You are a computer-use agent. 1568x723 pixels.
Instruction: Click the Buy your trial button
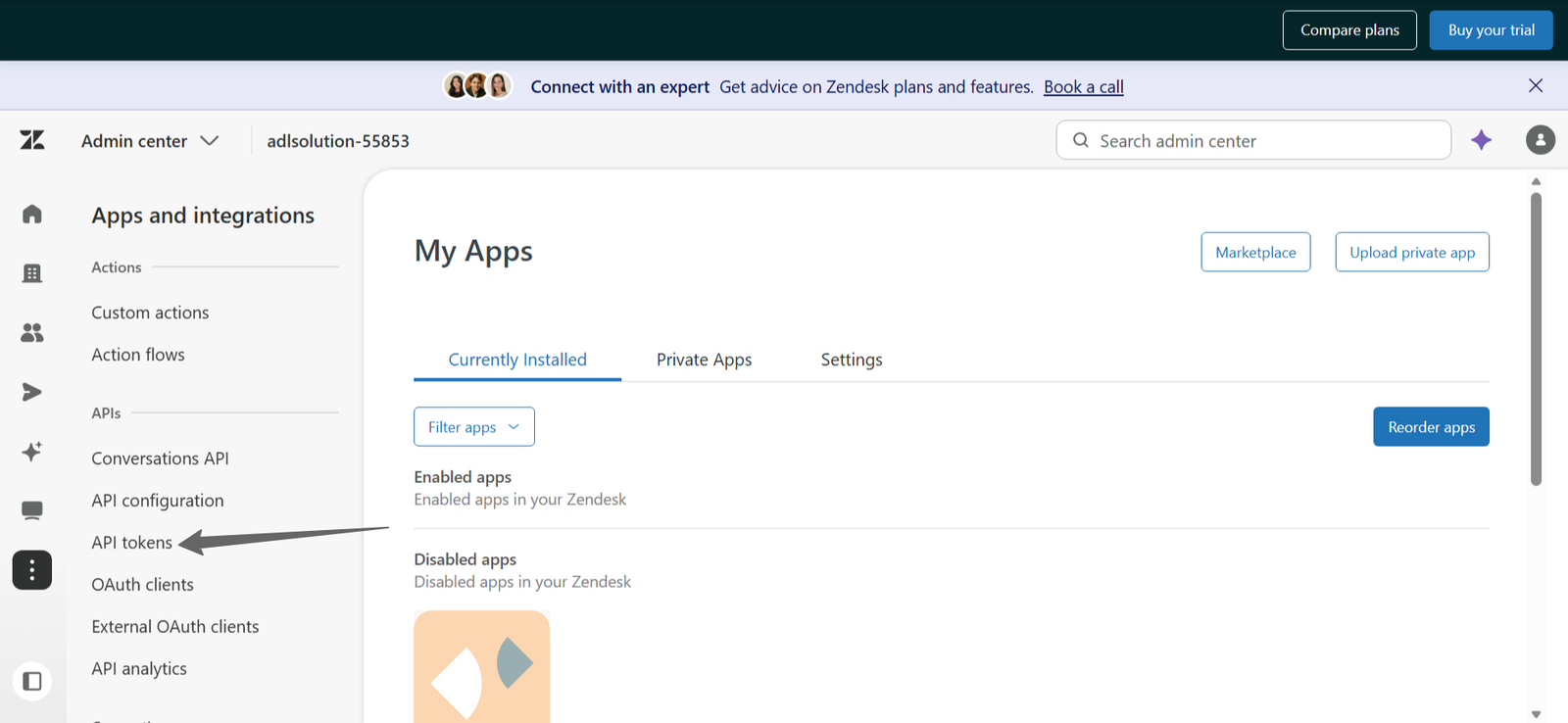pyautogui.click(x=1492, y=30)
